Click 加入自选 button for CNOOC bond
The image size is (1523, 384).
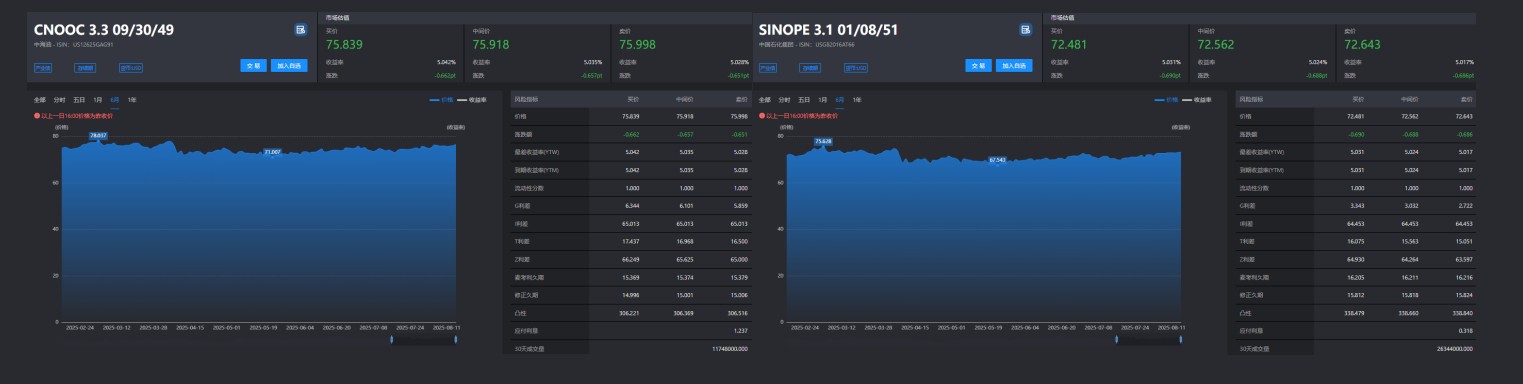(x=289, y=66)
